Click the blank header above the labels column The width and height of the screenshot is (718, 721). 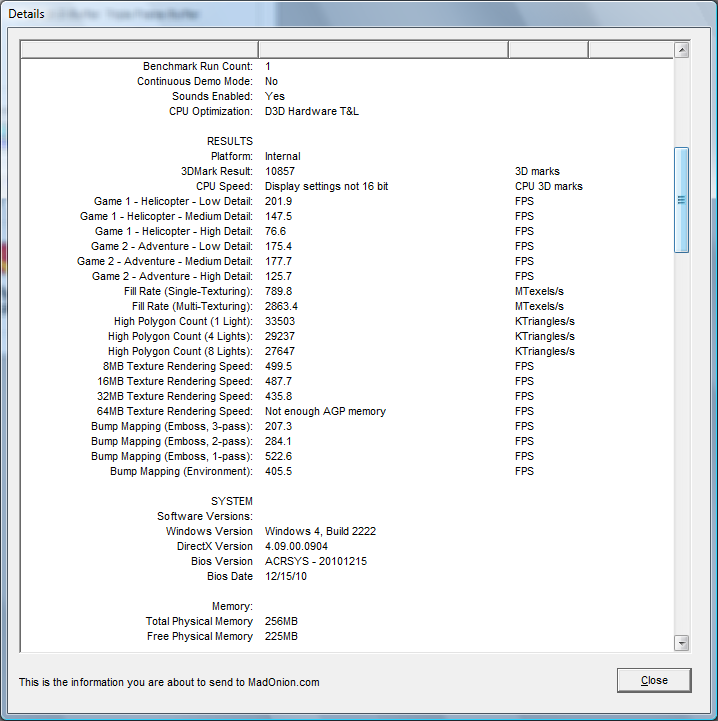click(x=139, y=50)
